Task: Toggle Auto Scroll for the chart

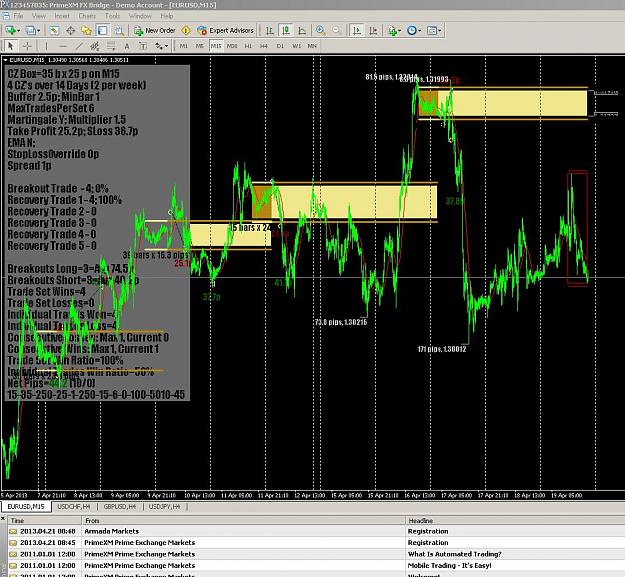Action: click(x=357, y=31)
